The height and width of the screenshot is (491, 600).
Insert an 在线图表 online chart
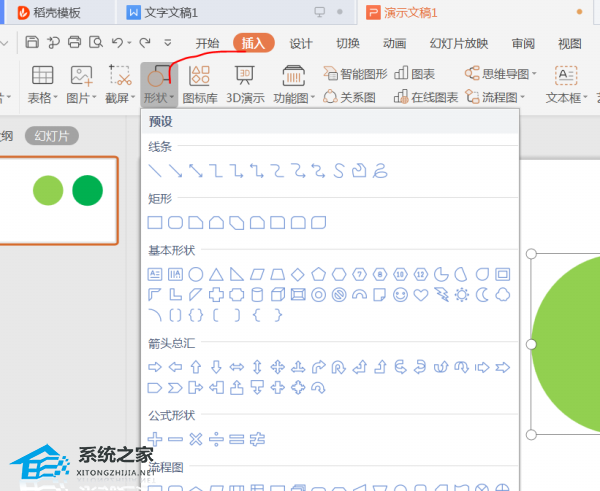pos(426,97)
